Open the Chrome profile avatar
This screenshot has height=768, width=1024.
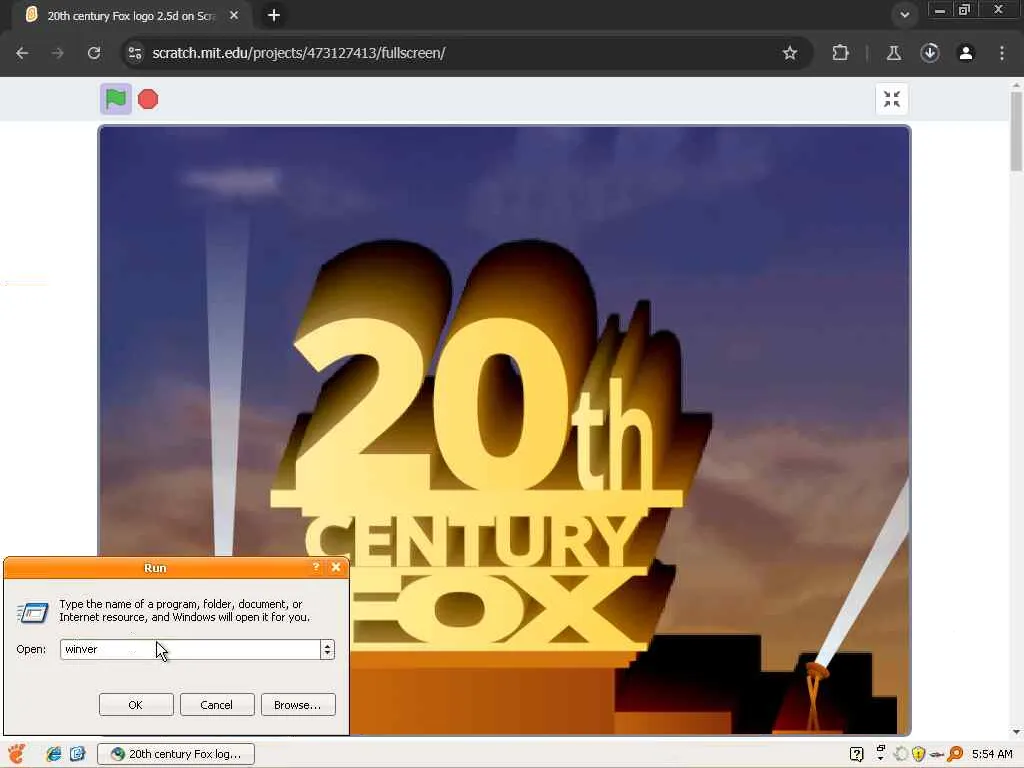[x=966, y=53]
